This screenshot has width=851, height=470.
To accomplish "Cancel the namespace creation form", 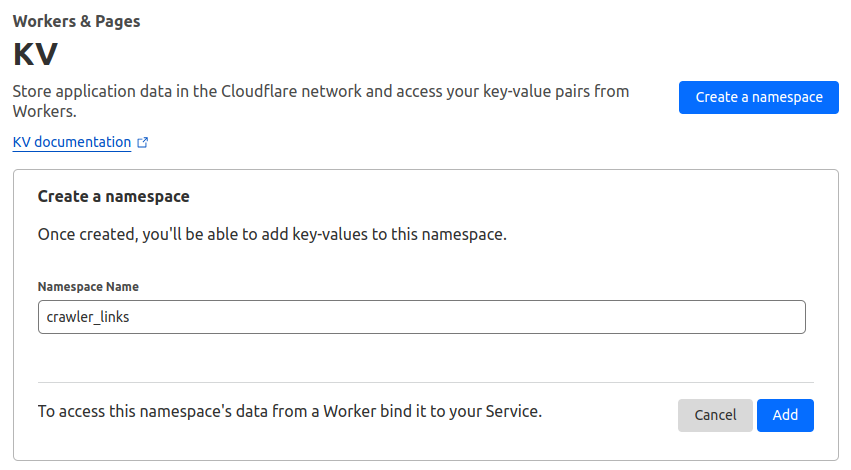I will point(715,415).
